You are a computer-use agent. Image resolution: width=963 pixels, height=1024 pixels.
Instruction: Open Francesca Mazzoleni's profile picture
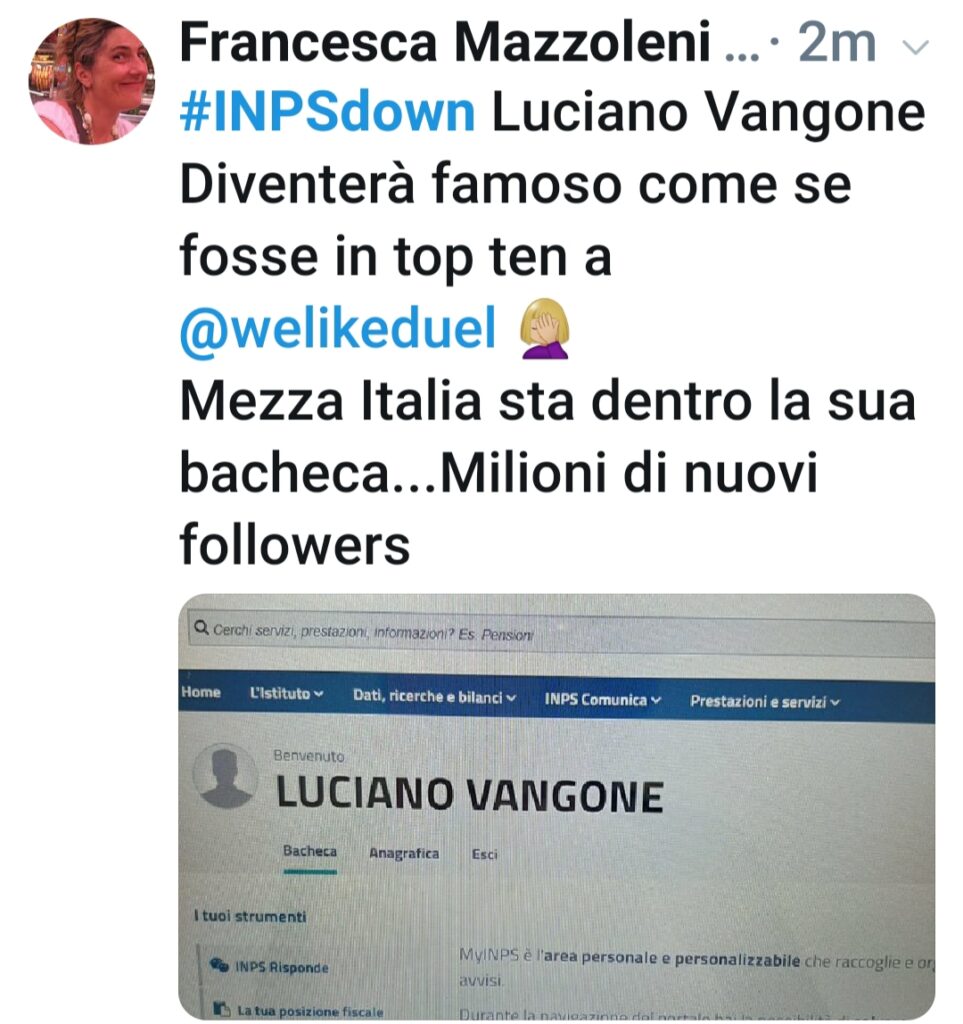(x=91, y=81)
